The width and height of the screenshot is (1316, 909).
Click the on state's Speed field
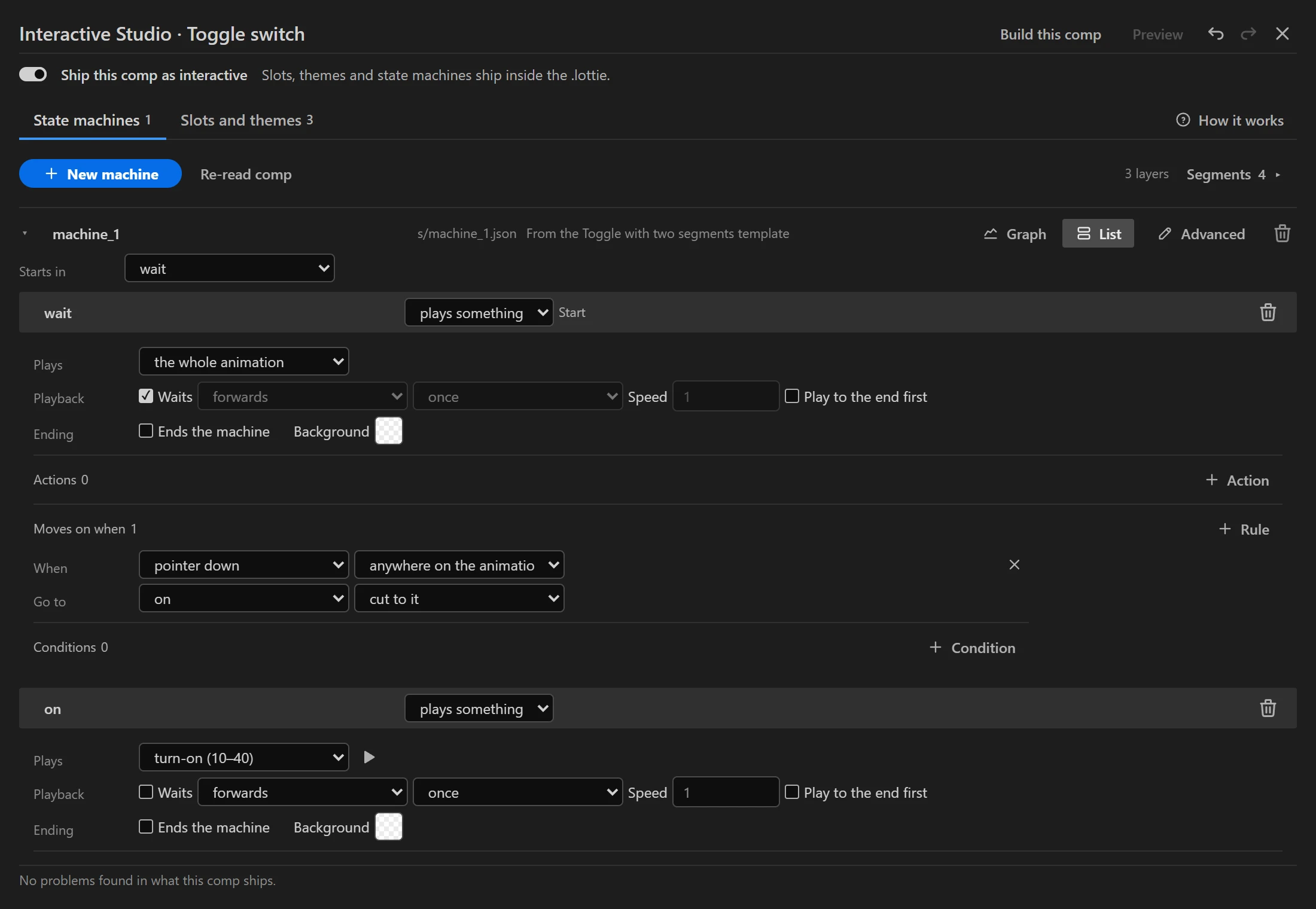click(x=726, y=792)
